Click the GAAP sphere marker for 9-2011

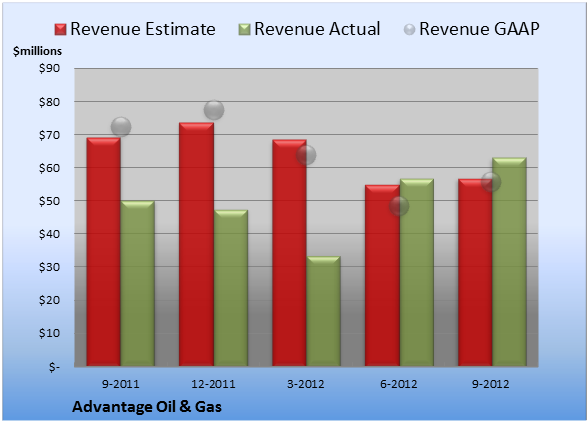click(121, 127)
